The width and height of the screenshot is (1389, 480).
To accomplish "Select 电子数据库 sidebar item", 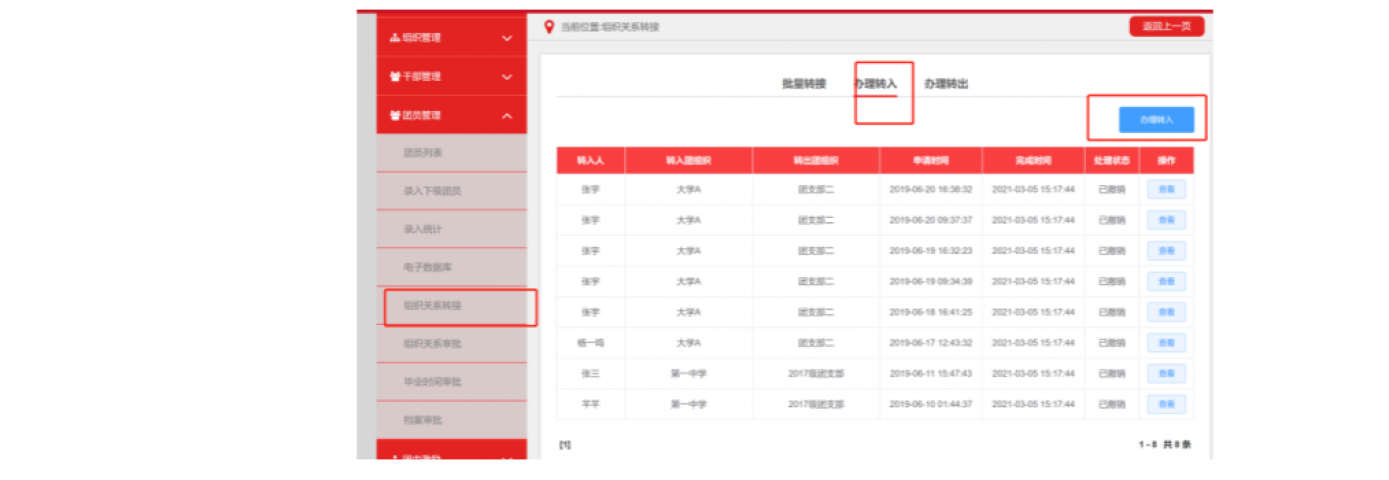I will 428,268.
